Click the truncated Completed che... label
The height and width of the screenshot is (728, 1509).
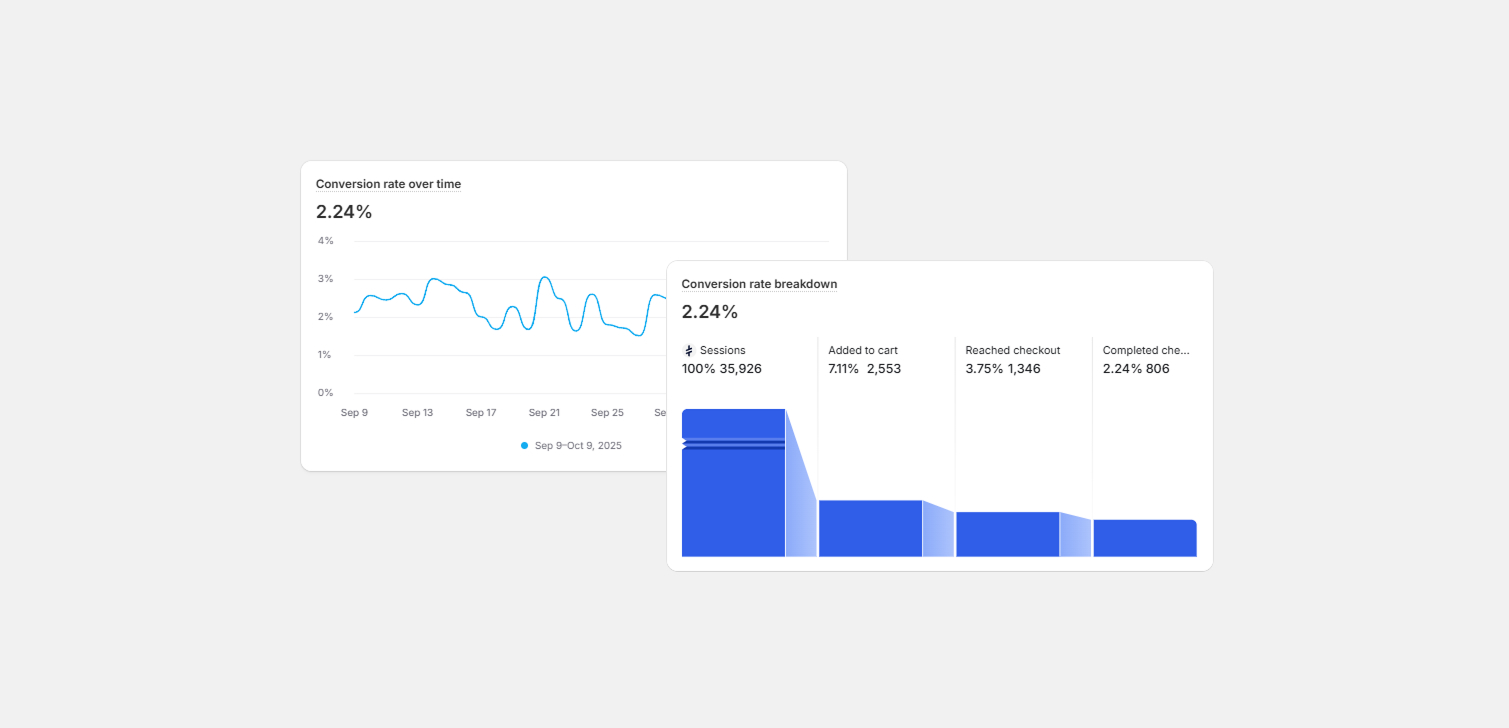coord(1146,350)
